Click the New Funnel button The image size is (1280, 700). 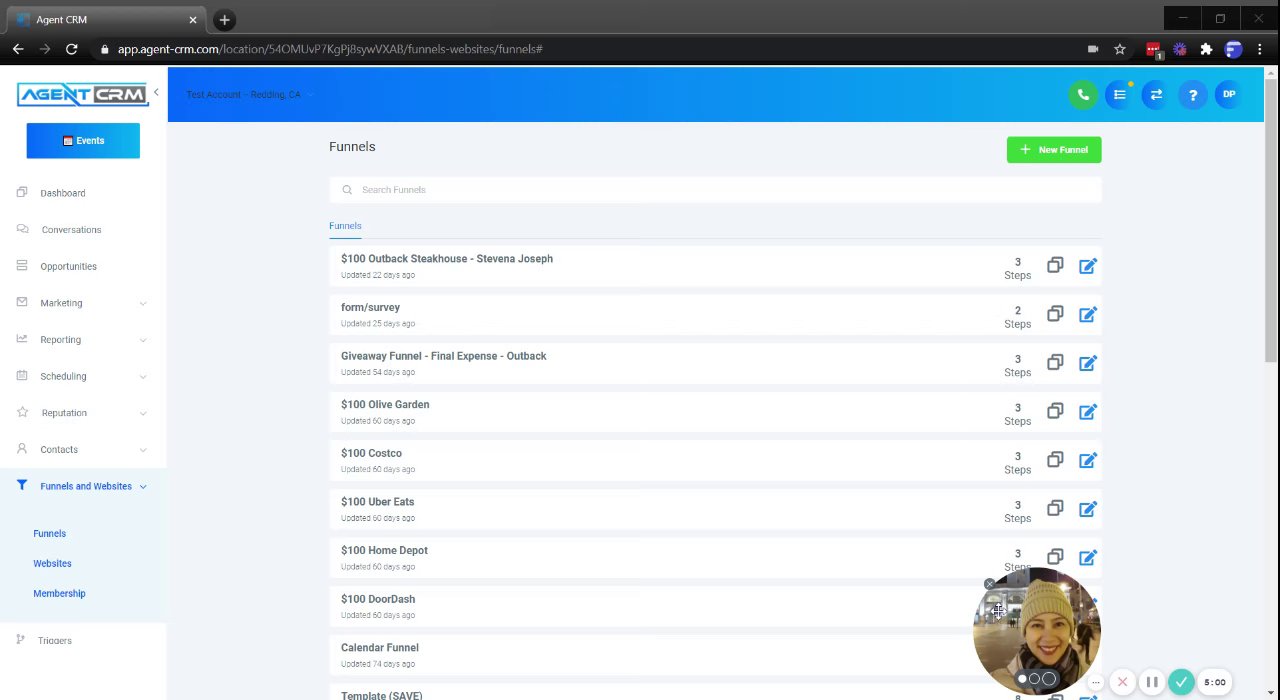point(1054,150)
